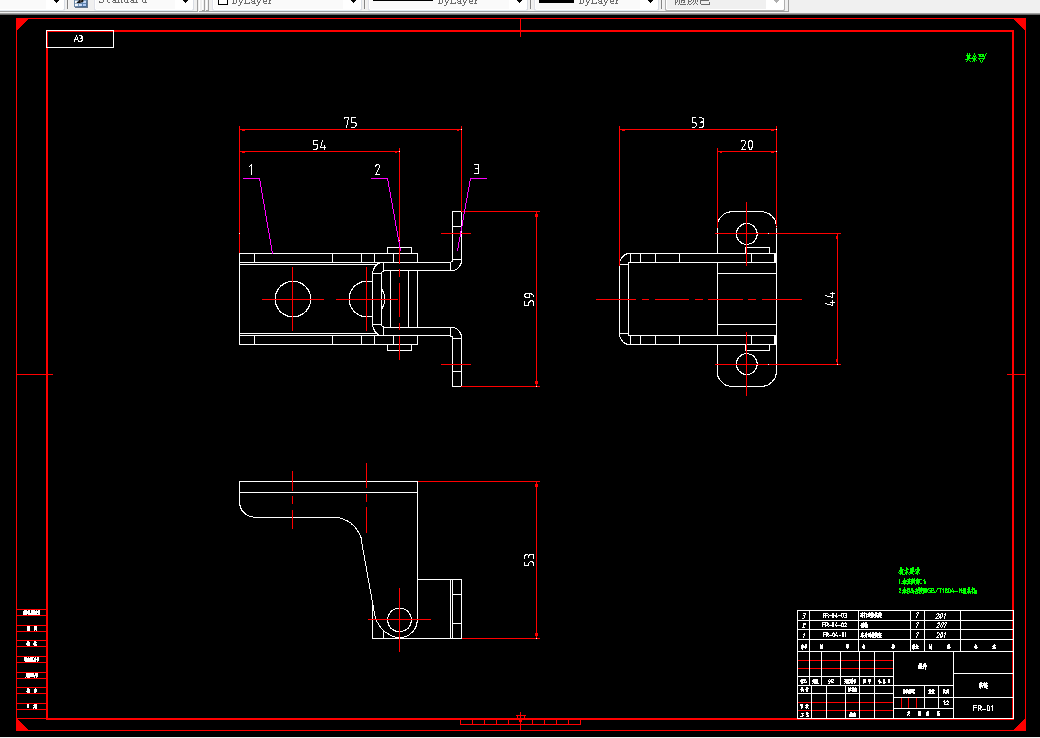Screen dimensions: 1040x738
Task: Select part balloon number 3
Action: click(476, 170)
